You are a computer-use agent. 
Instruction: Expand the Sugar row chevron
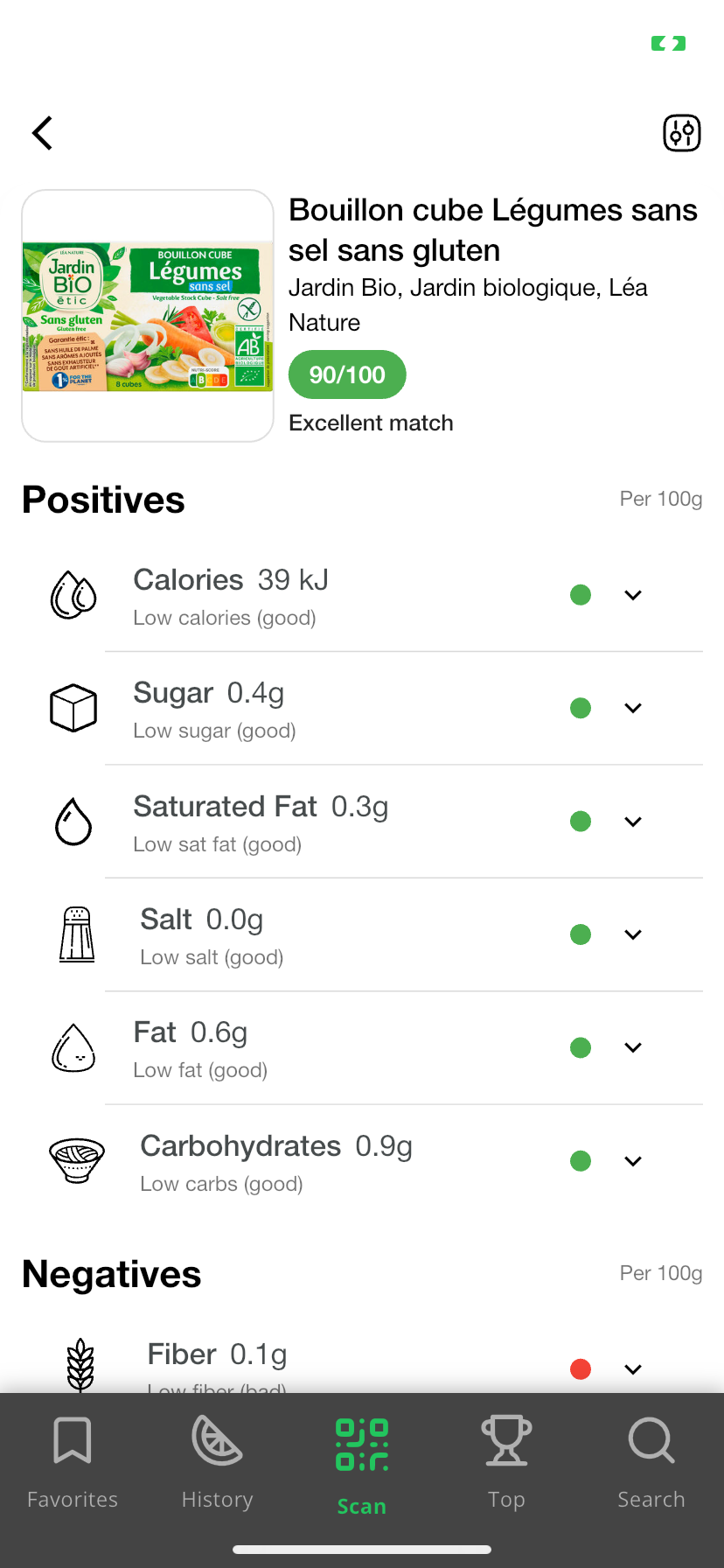tap(633, 708)
